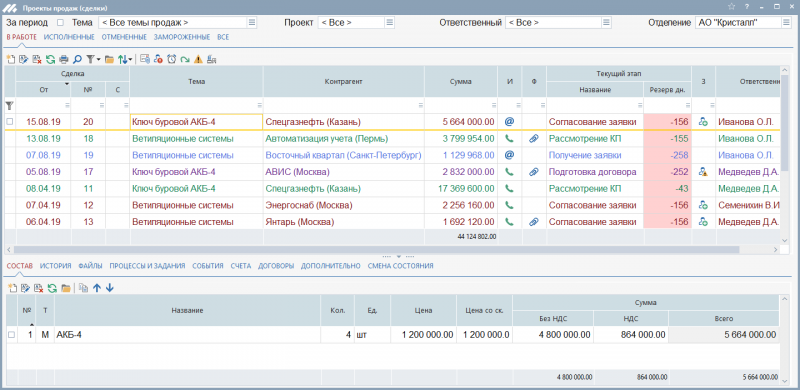Create a new record in the deals toolbar

[x=11, y=59]
